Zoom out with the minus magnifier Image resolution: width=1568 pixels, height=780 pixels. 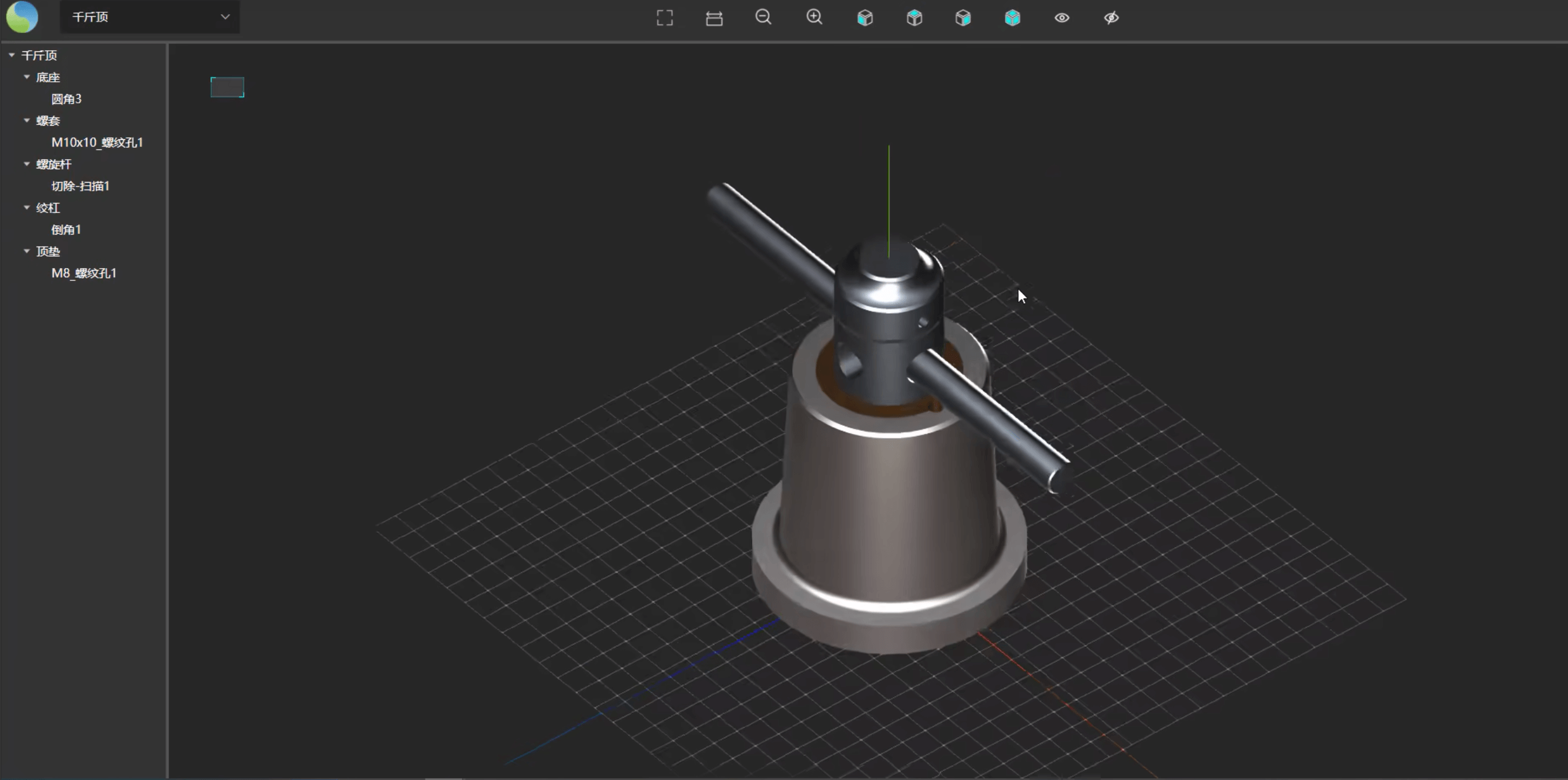pos(764,17)
